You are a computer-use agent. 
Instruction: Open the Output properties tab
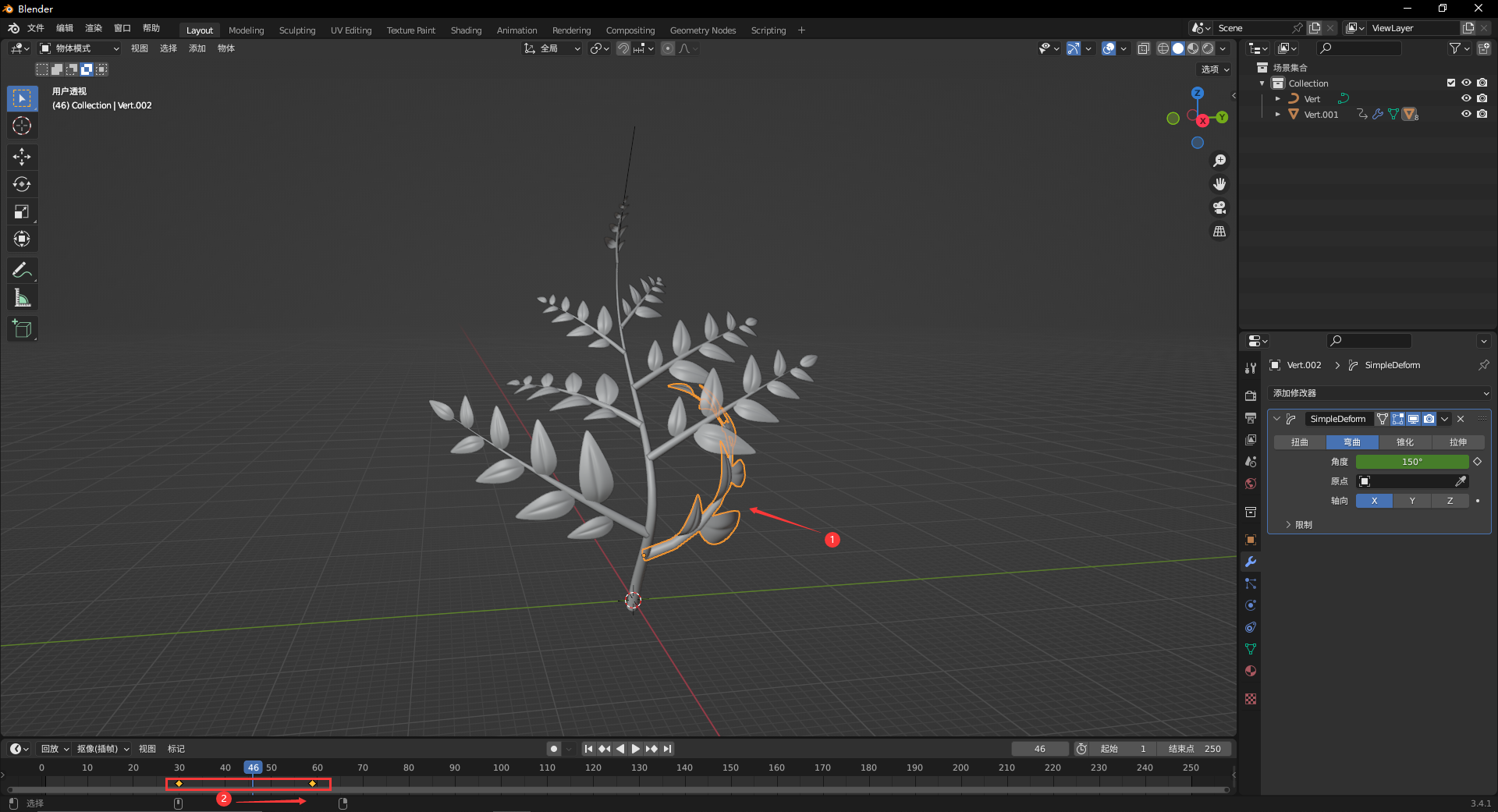pos(1251,418)
